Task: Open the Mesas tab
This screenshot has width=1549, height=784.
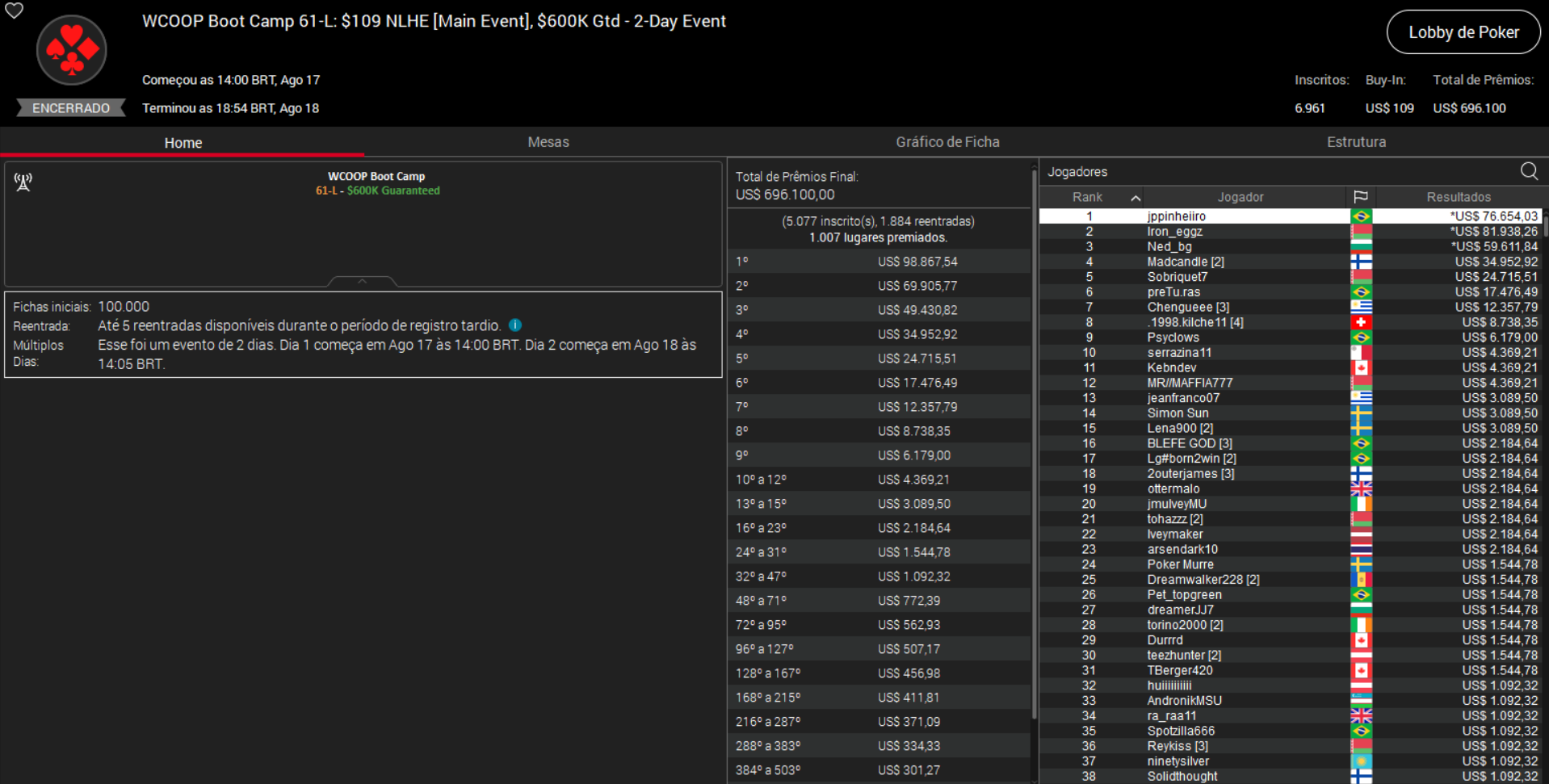Action: (548, 142)
